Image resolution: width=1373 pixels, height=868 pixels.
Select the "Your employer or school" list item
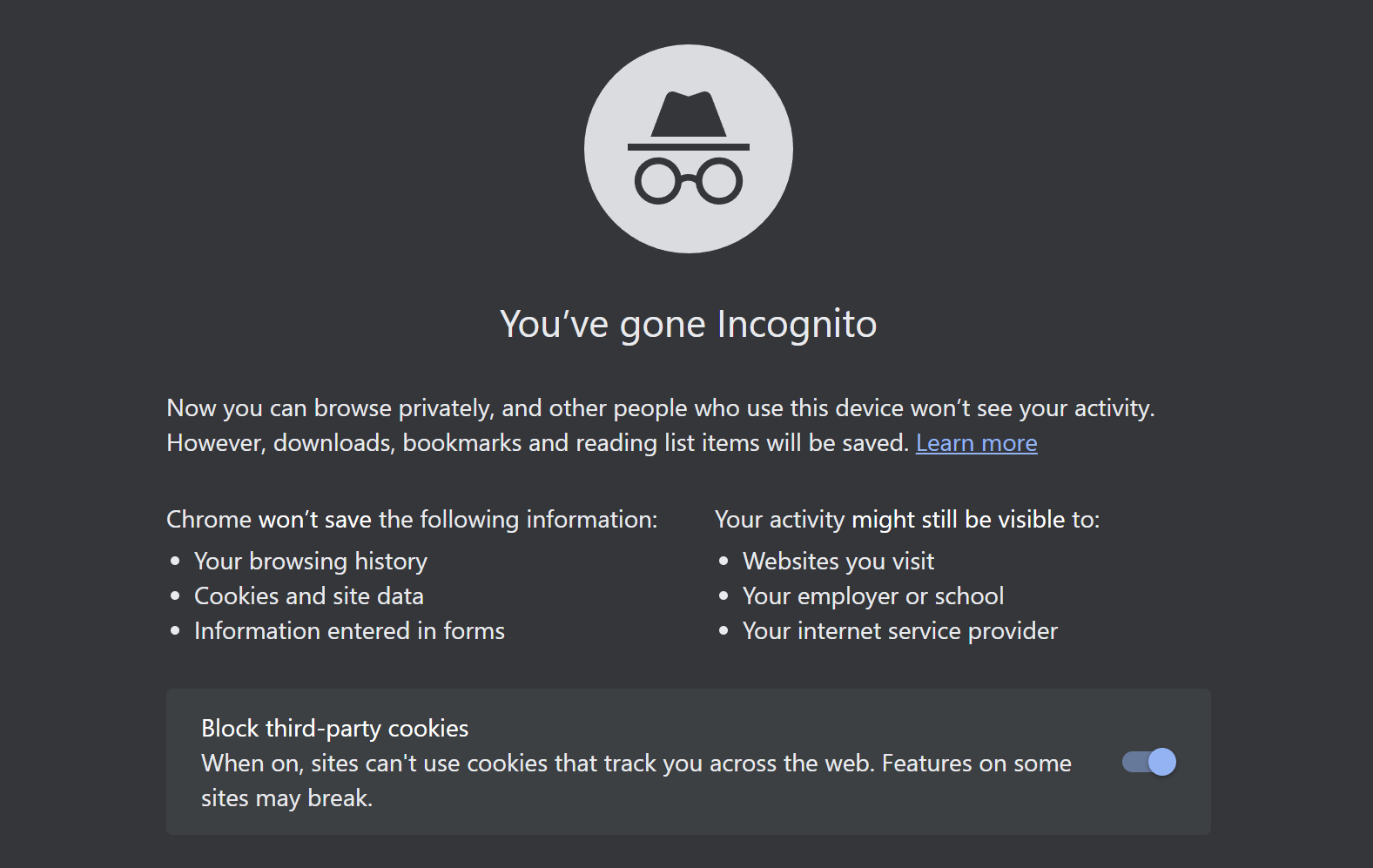coord(873,596)
